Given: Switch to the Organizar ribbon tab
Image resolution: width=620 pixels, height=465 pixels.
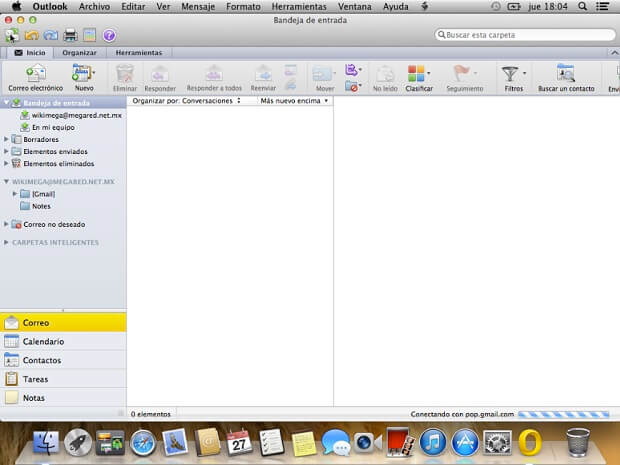Looking at the screenshot, I should 79,53.
